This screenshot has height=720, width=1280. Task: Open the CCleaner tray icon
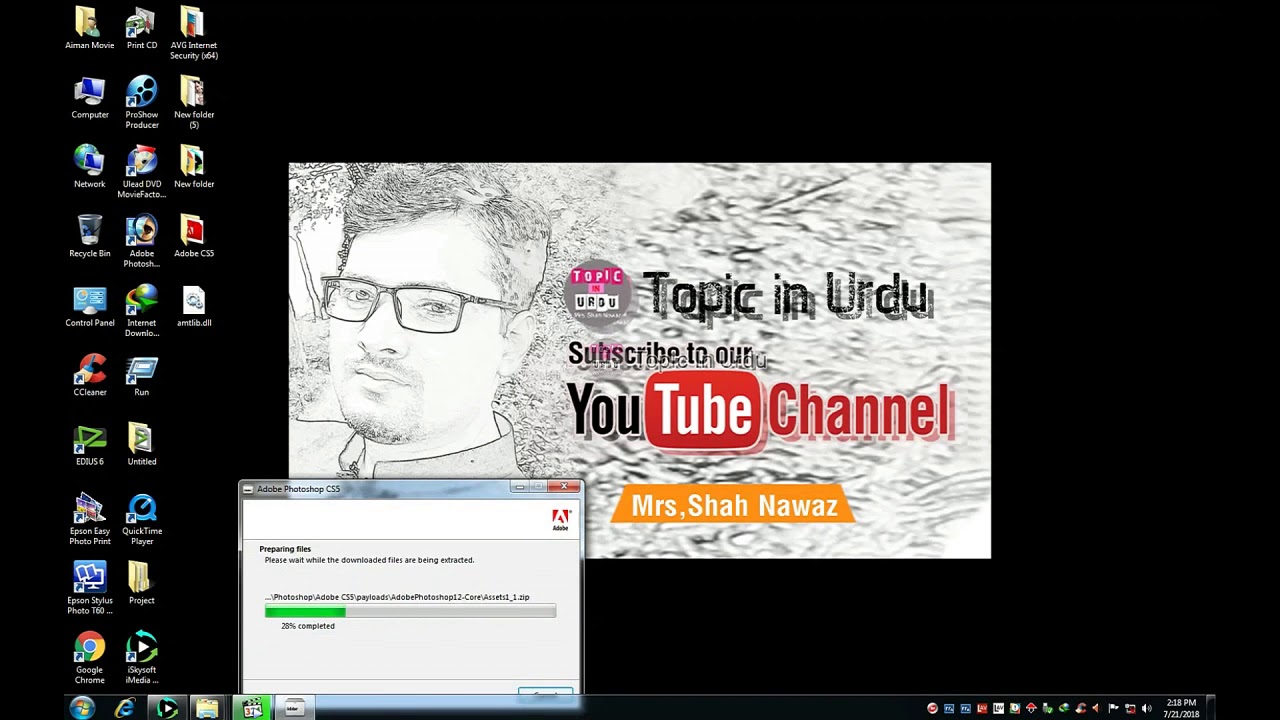tap(1080, 708)
